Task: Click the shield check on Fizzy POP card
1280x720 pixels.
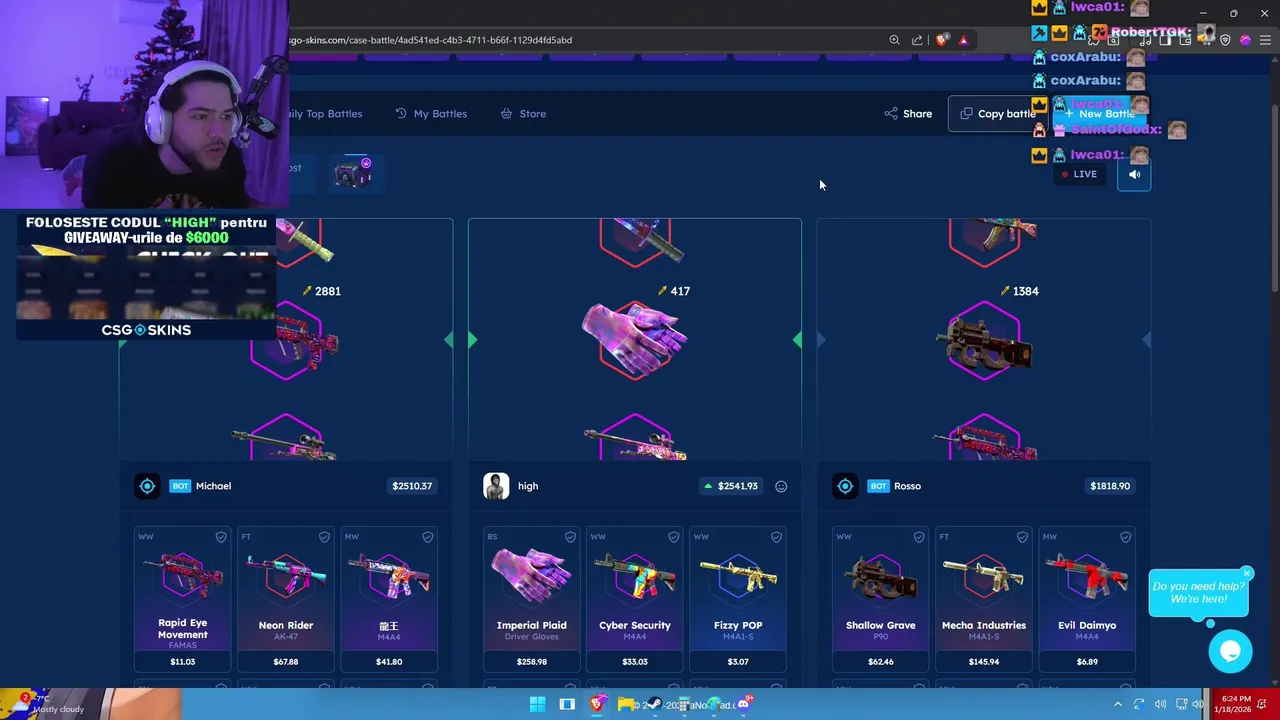Action: click(776, 537)
